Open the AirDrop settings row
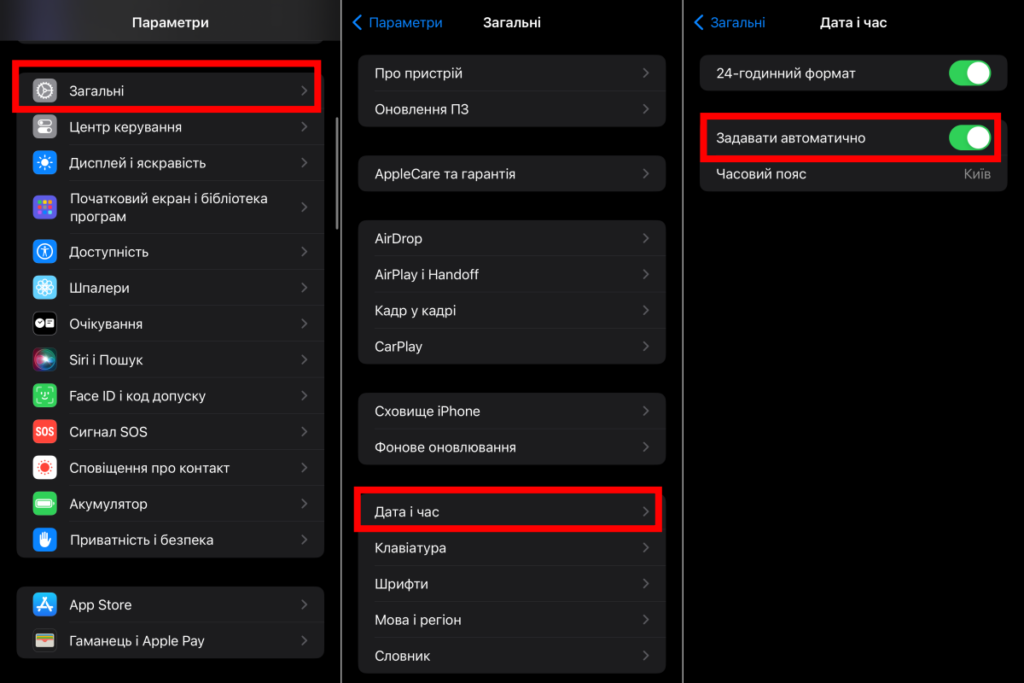The height and width of the screenshot is (683, 1024). pyautogui.click(x=511, y=239)
